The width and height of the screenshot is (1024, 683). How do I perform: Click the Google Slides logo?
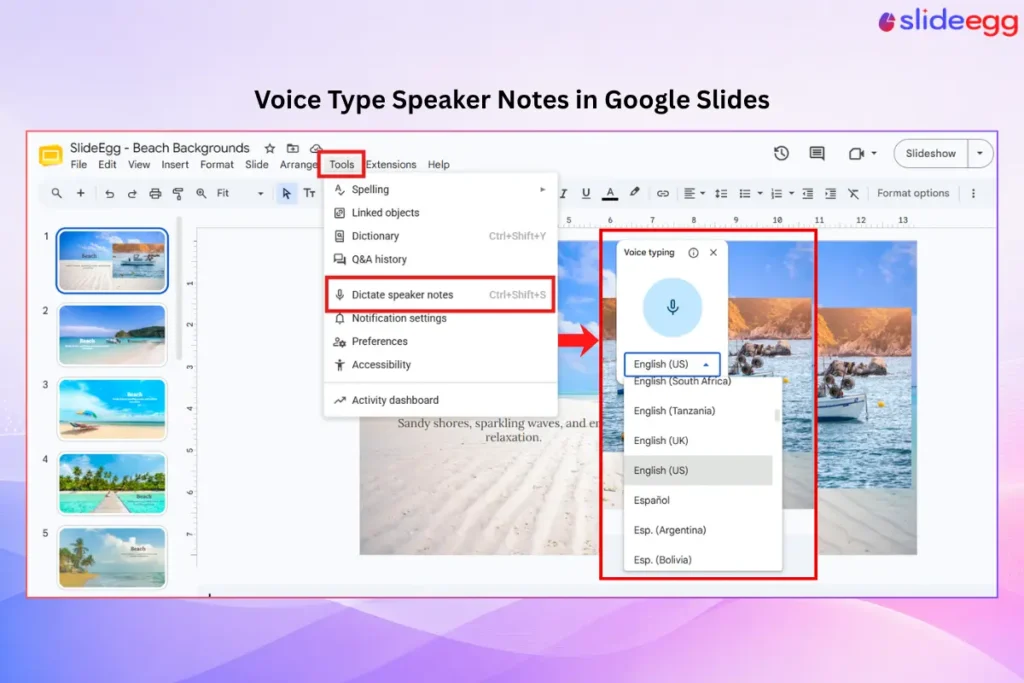tap(50, 155)
